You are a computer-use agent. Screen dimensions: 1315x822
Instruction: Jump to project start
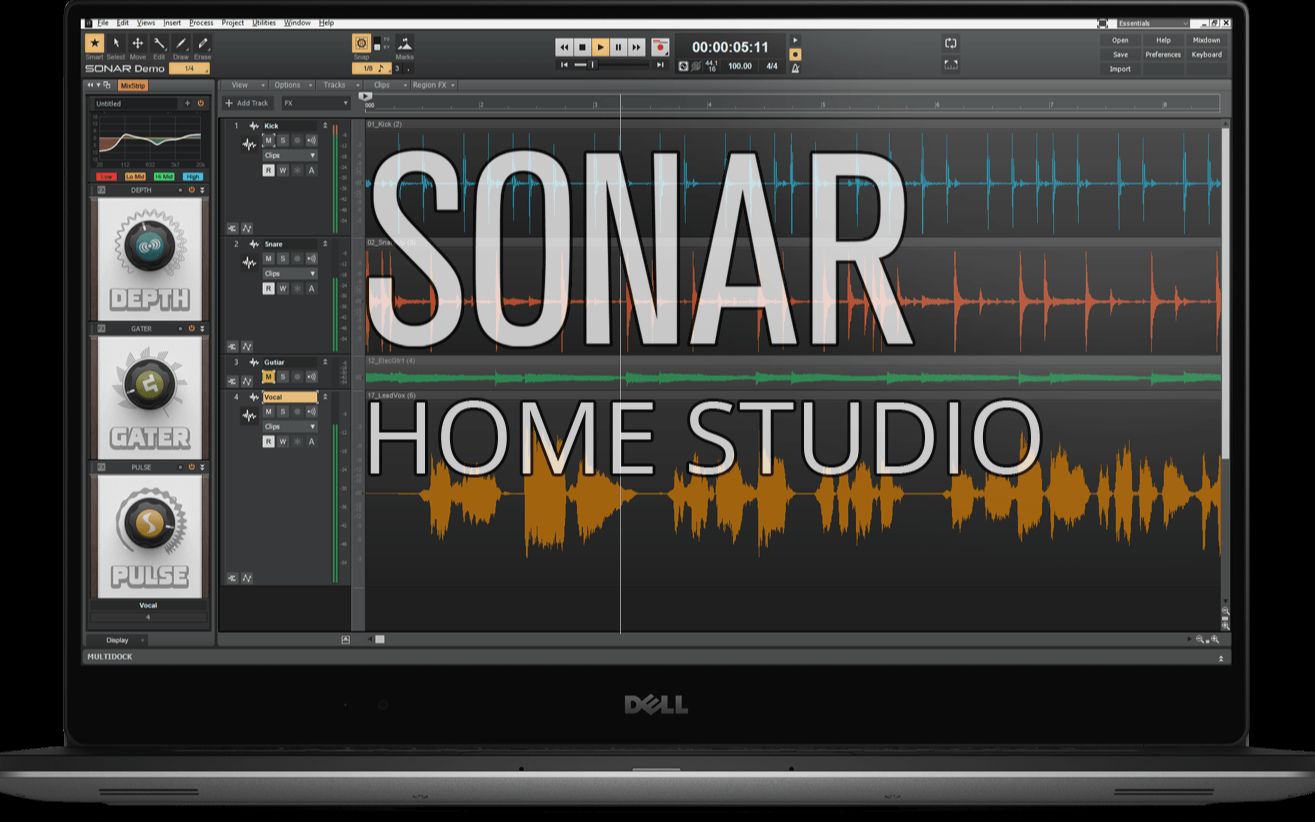pyautogui.click(x=564, y=65)
